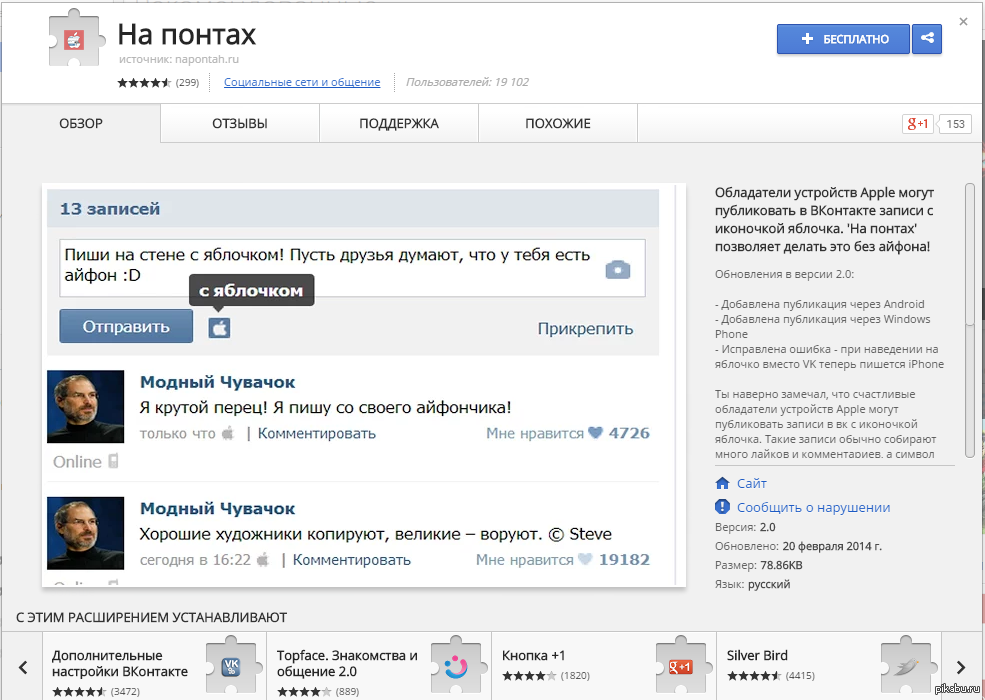The height and width of the screenshot is (700, 985).
Task: Click the review count (299)
Action: tap(187, 82)
